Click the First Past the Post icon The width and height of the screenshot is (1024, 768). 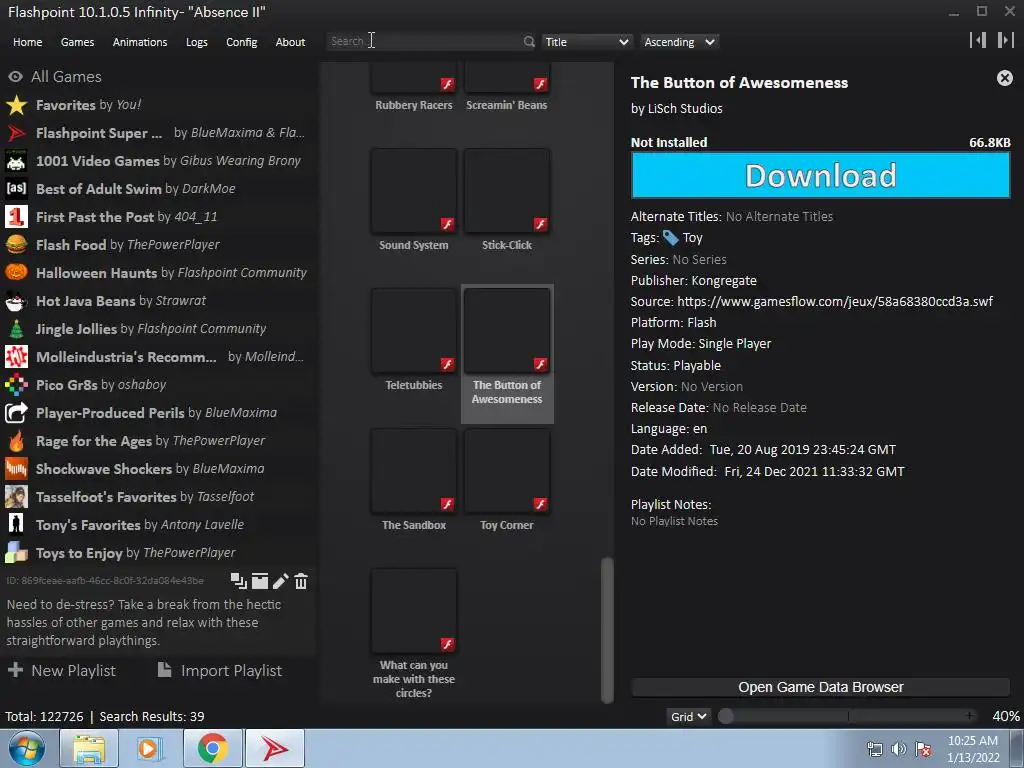tap(16, 217)
